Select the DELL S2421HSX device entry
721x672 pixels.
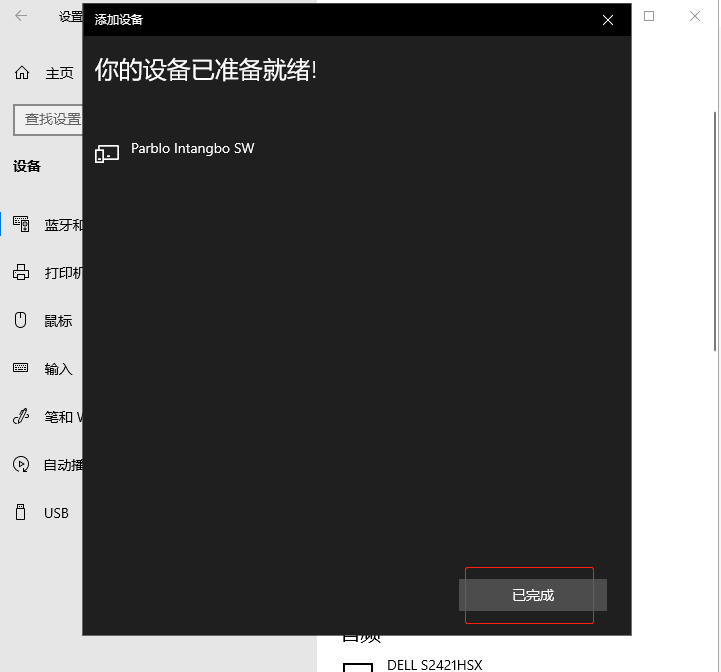click(x=435, y=665)
